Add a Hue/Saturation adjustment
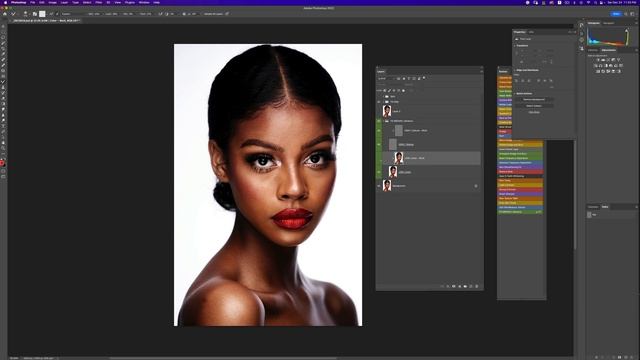Screen dimensions: 640x360 (596, 65)
